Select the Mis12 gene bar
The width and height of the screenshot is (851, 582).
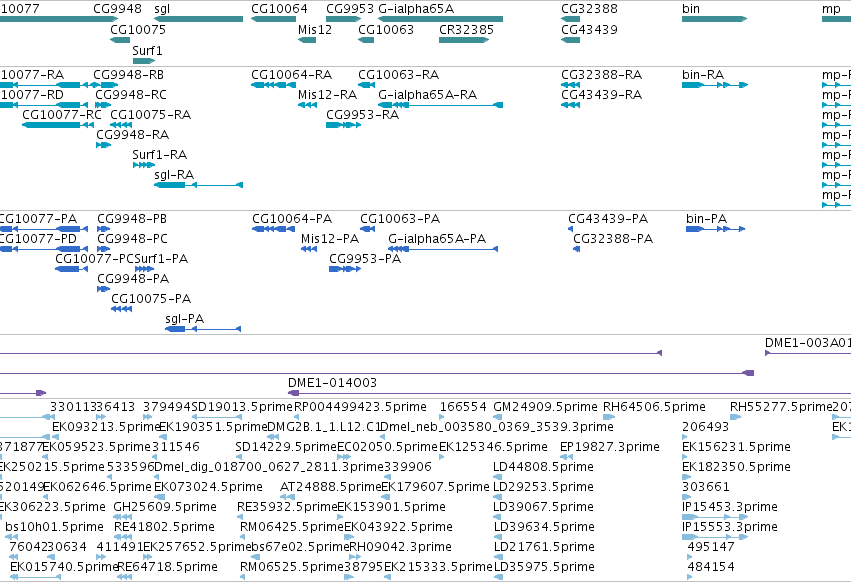307,40
